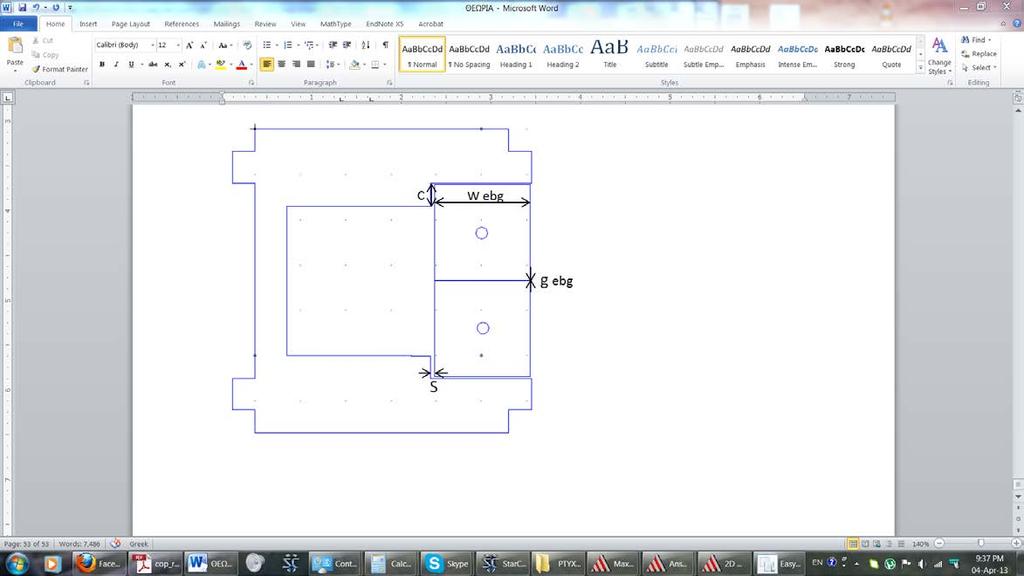
Task: Expand the Styles gallery More arrow
Action: tap(920, 67)
